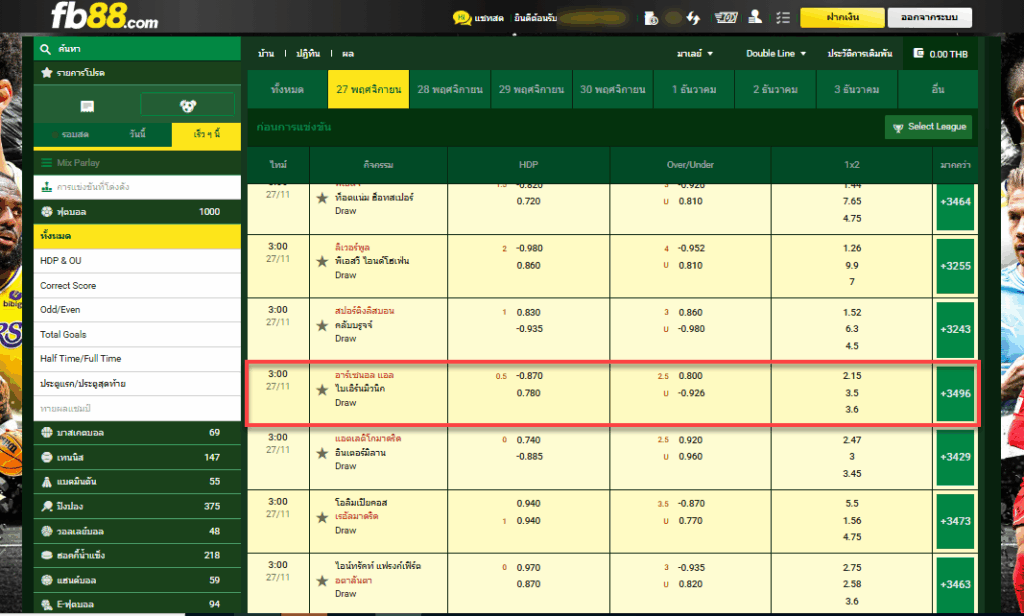Screen dimensions: 1024x616
Task: Open the ปฏิทิน calendar link
Action: coord(308,54)
